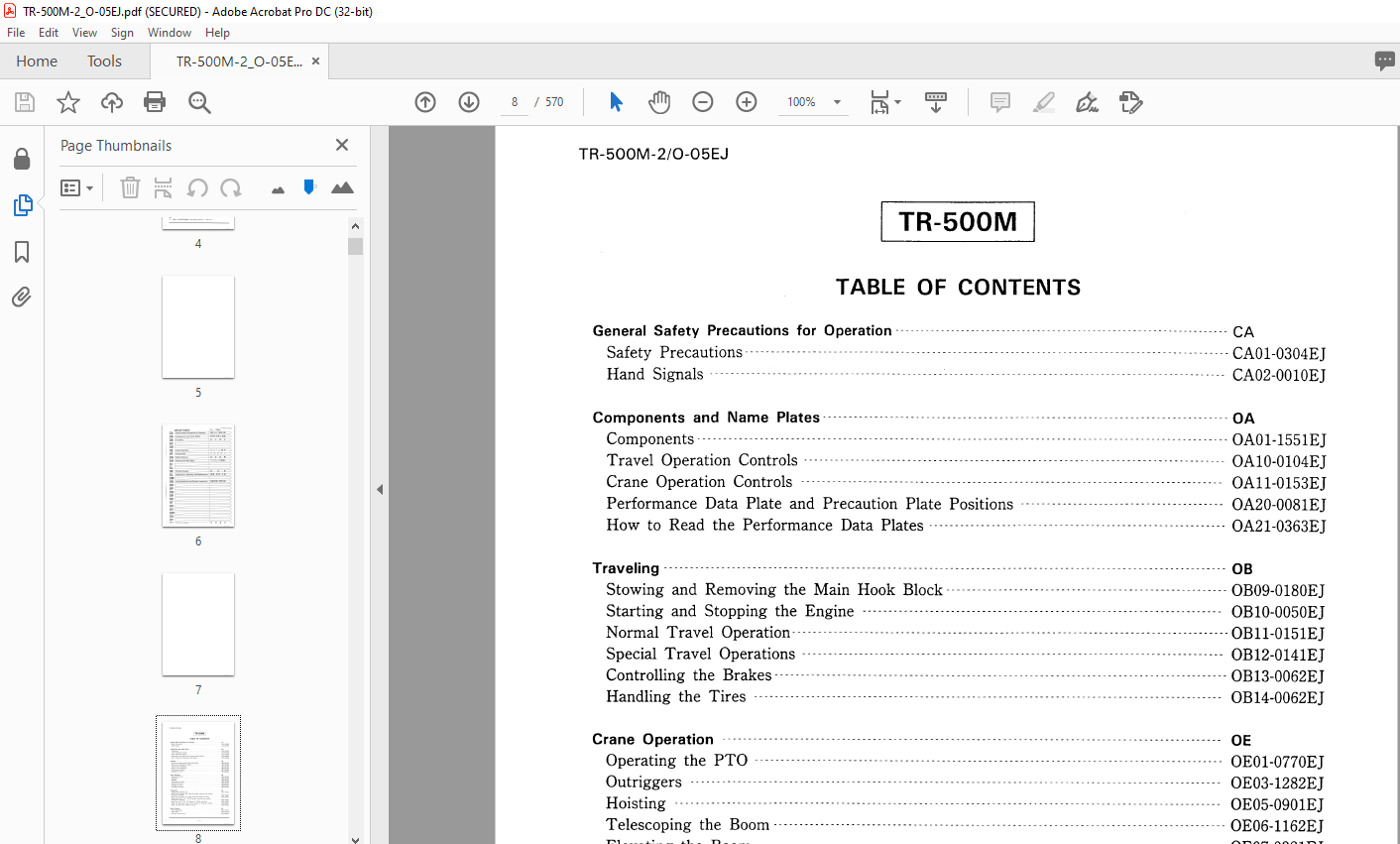Click thumbnail scrollbar down arrow
This screenshot has width=1400, height=844.
(355, 838)
